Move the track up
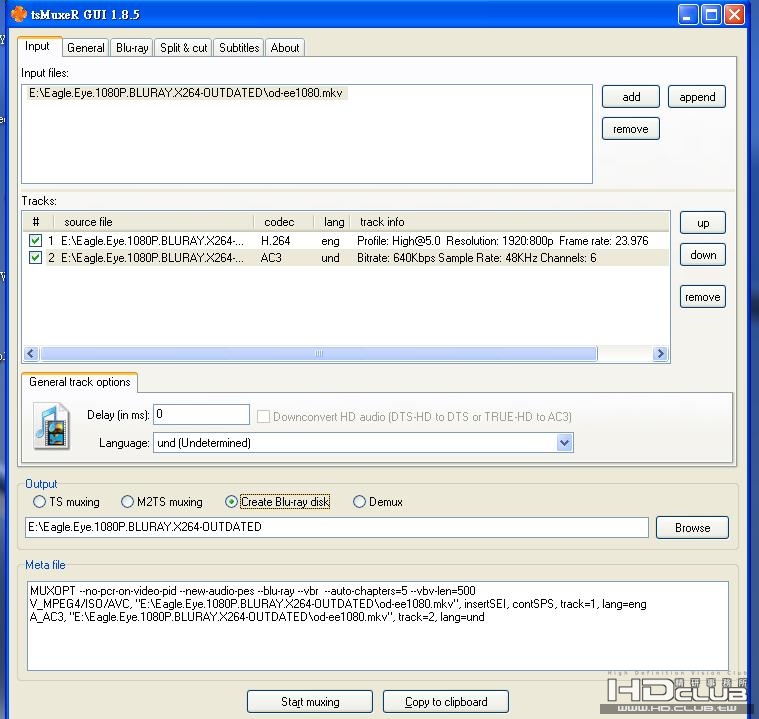This screenshot has height=719, width=759. pyautogui.click(x=703, y=223)
